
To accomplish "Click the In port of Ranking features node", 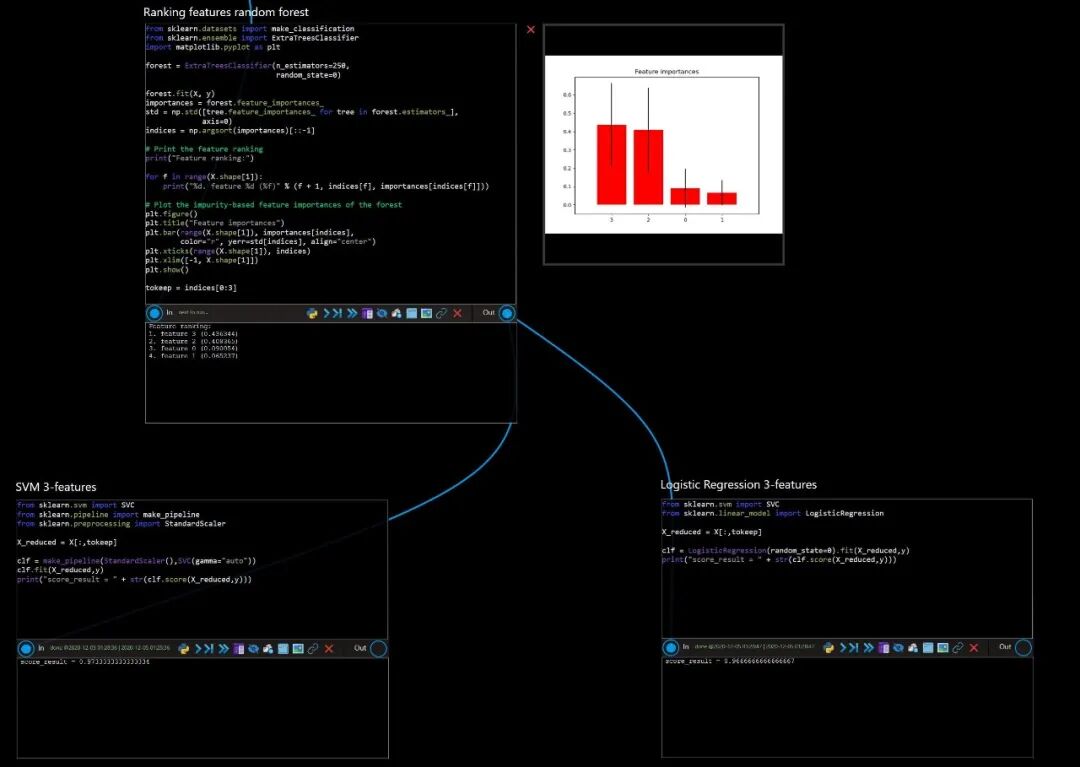I will pyautogui.click(x=154, y=313).
